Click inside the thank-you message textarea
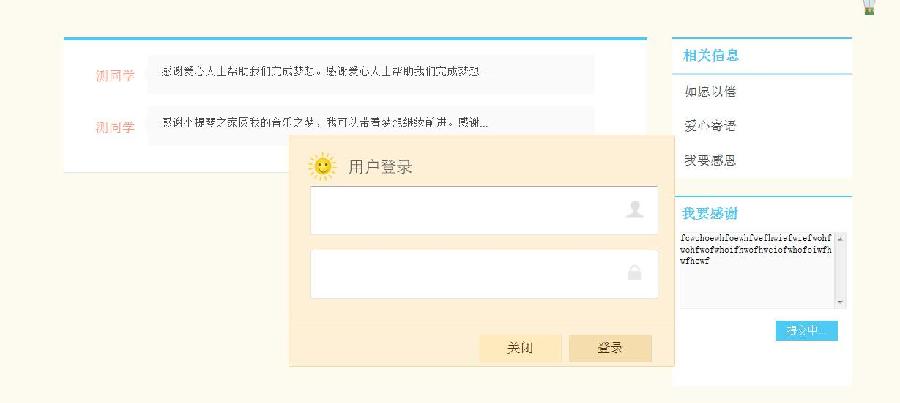The width and height of the screenshot is (900, 403). point(758,270)
